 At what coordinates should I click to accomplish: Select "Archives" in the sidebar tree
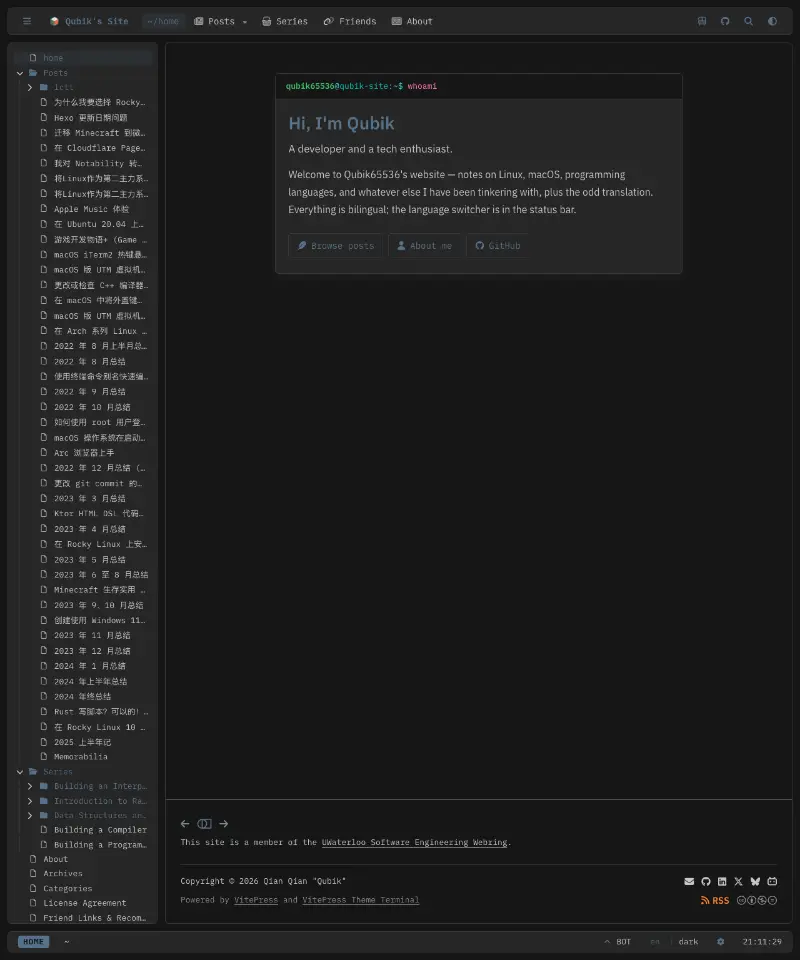(x=63, y=874)
